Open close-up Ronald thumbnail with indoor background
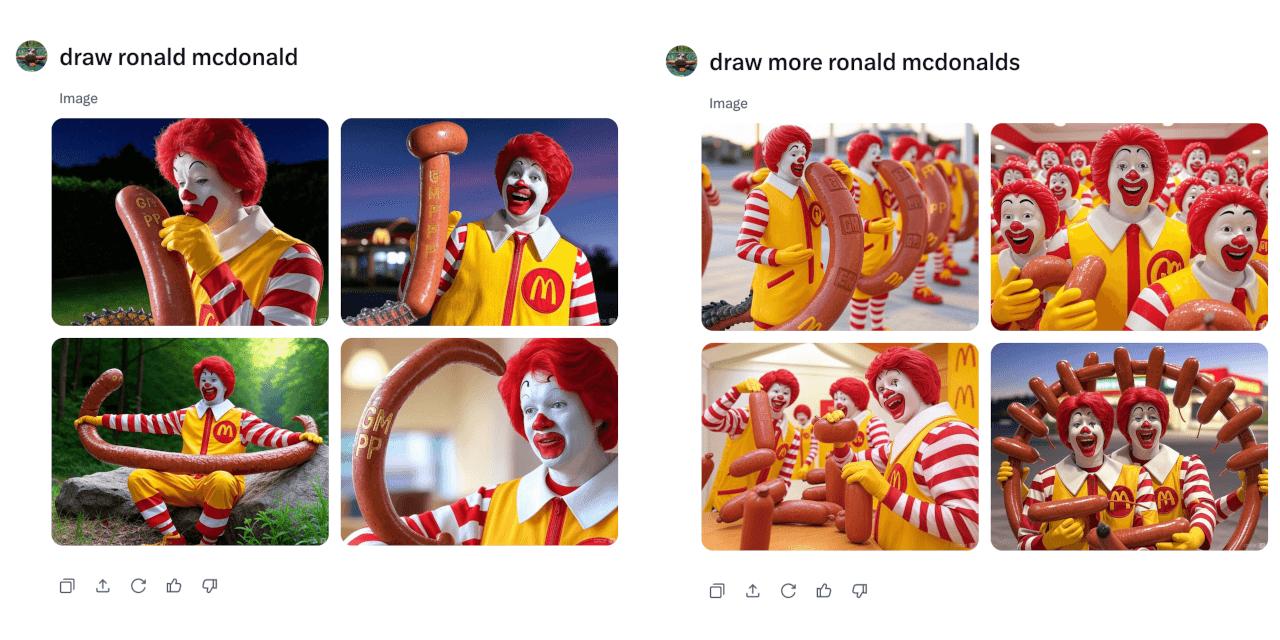 point(479,442)
